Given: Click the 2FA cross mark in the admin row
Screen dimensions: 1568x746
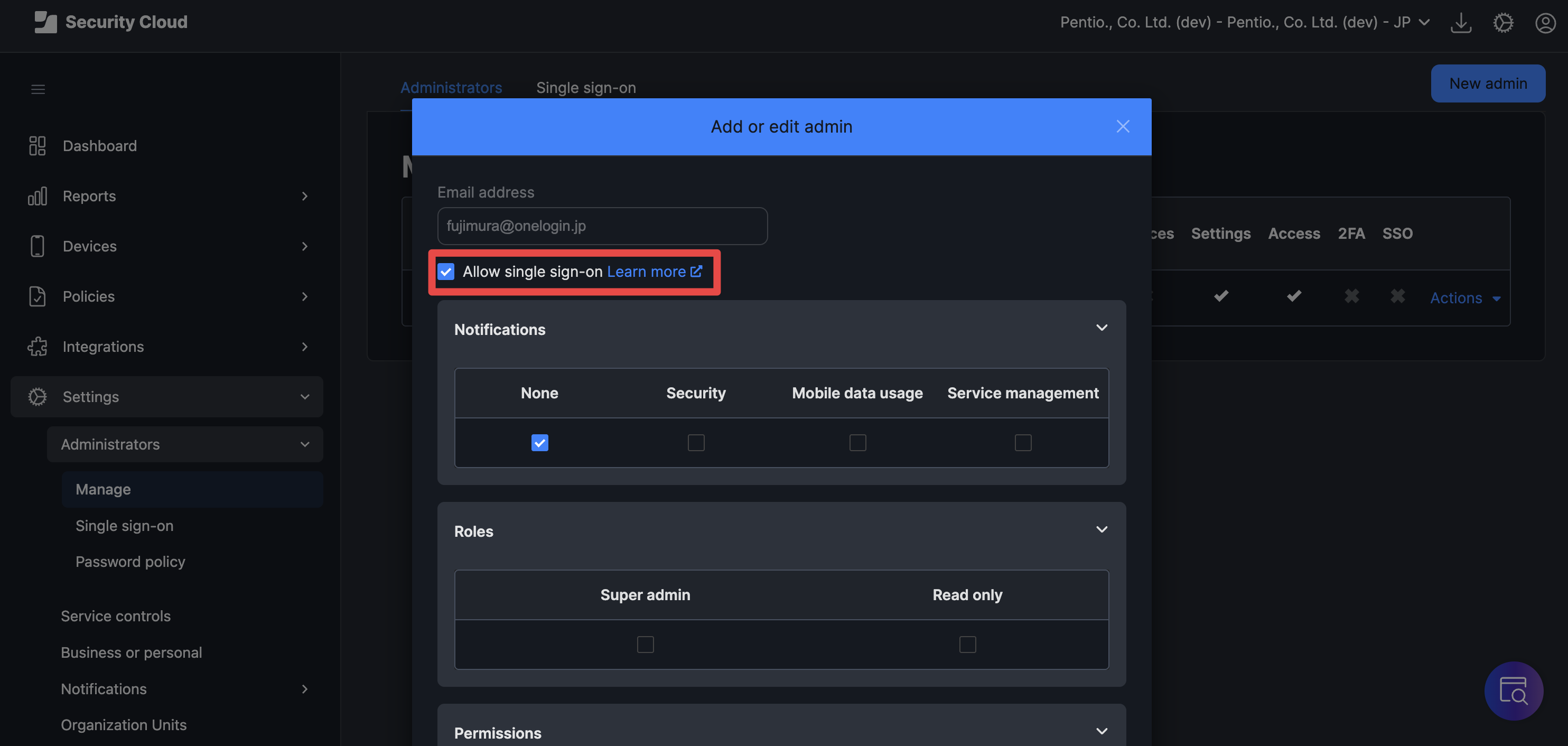Looking at the screenshot, I should click(1351, 296).
